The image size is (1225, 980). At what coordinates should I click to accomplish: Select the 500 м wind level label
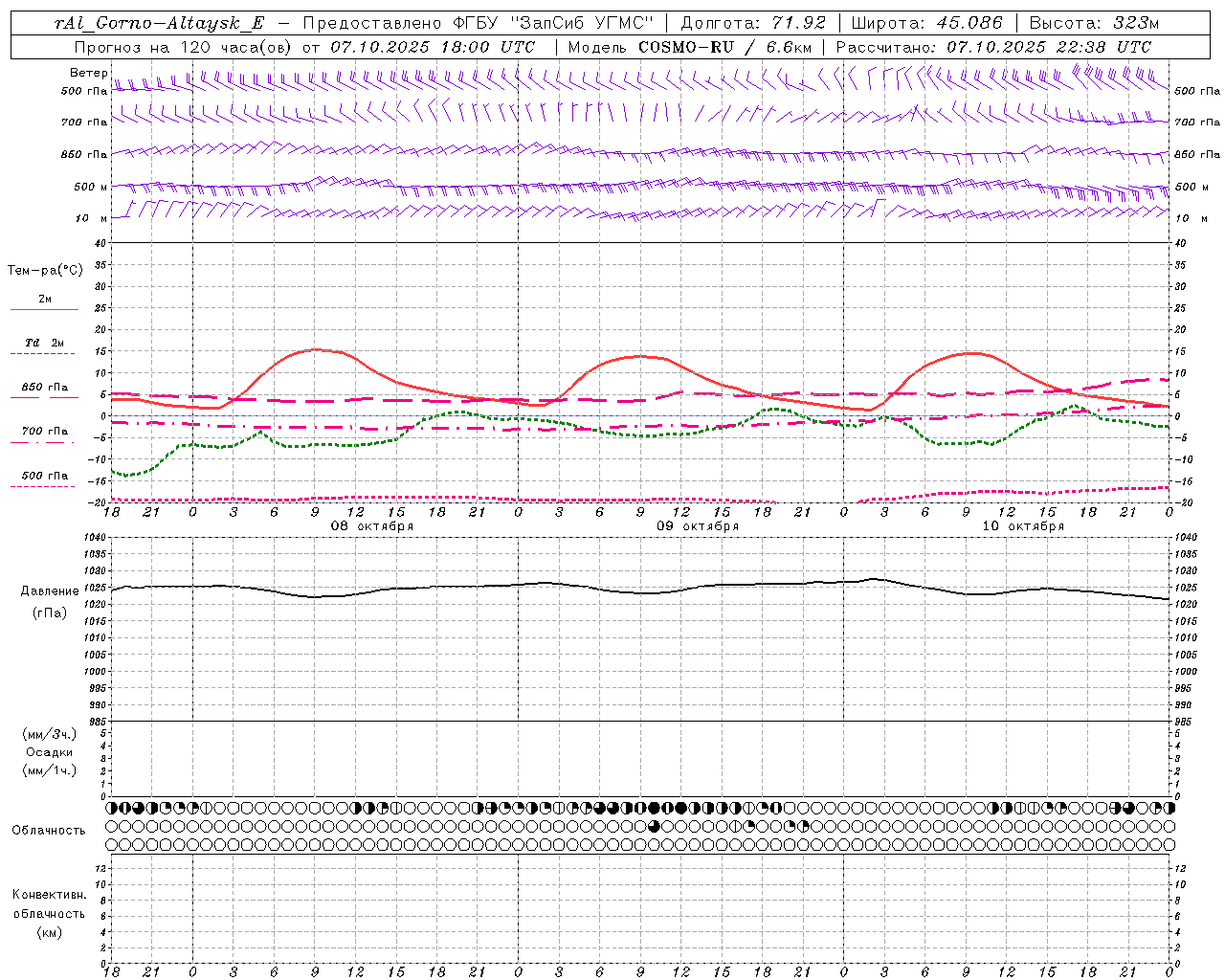[90, 187]
